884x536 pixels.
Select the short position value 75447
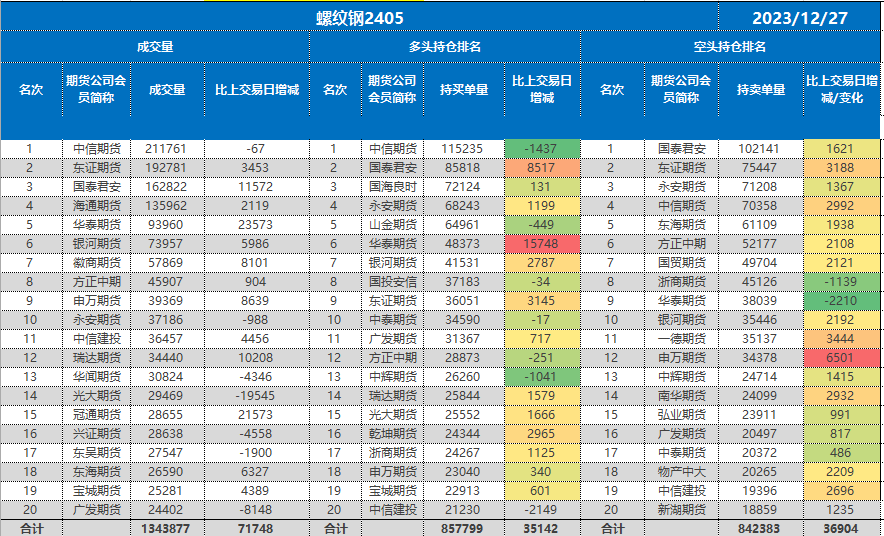(x=761, y=168)
